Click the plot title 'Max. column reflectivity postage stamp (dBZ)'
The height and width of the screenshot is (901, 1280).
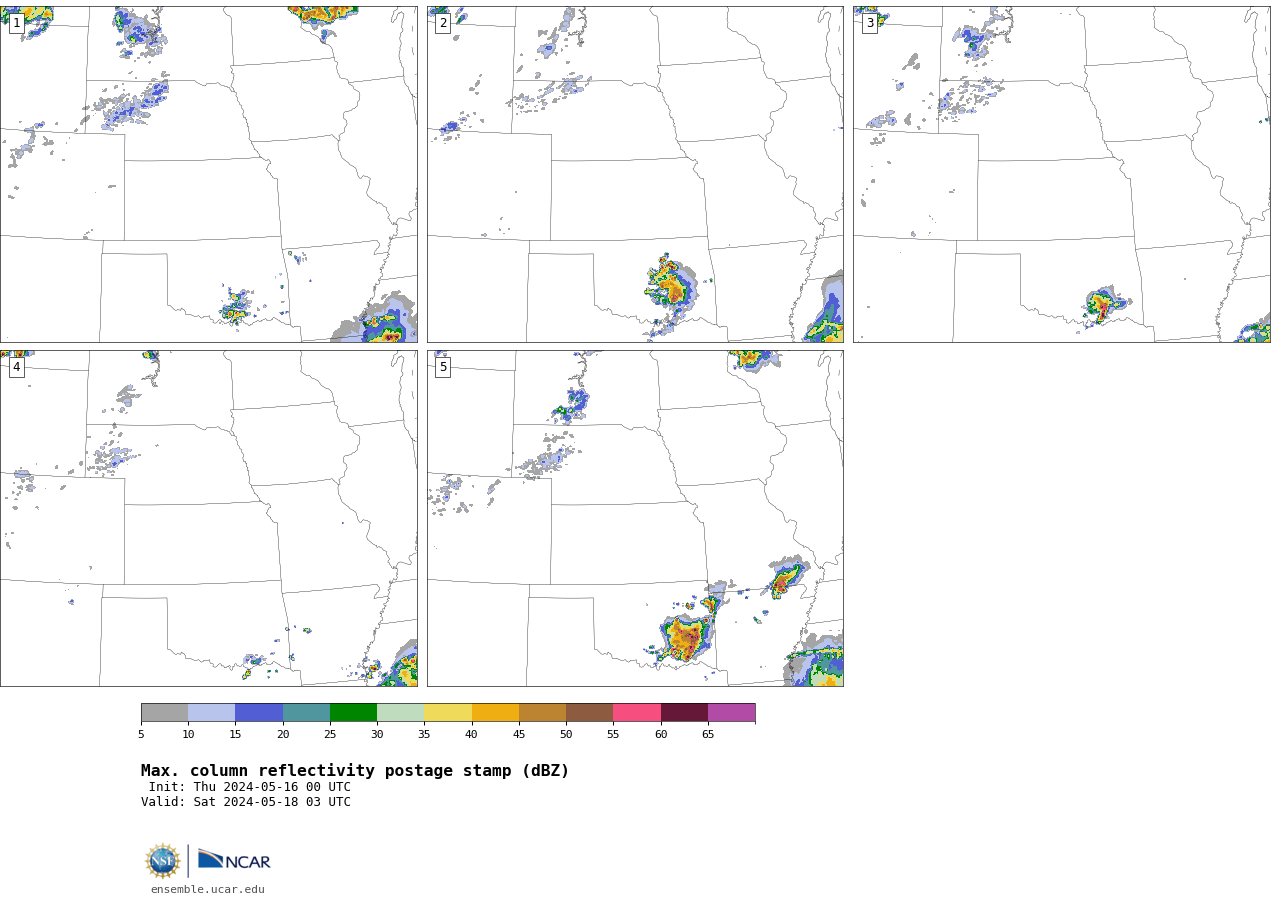point(355,771)
